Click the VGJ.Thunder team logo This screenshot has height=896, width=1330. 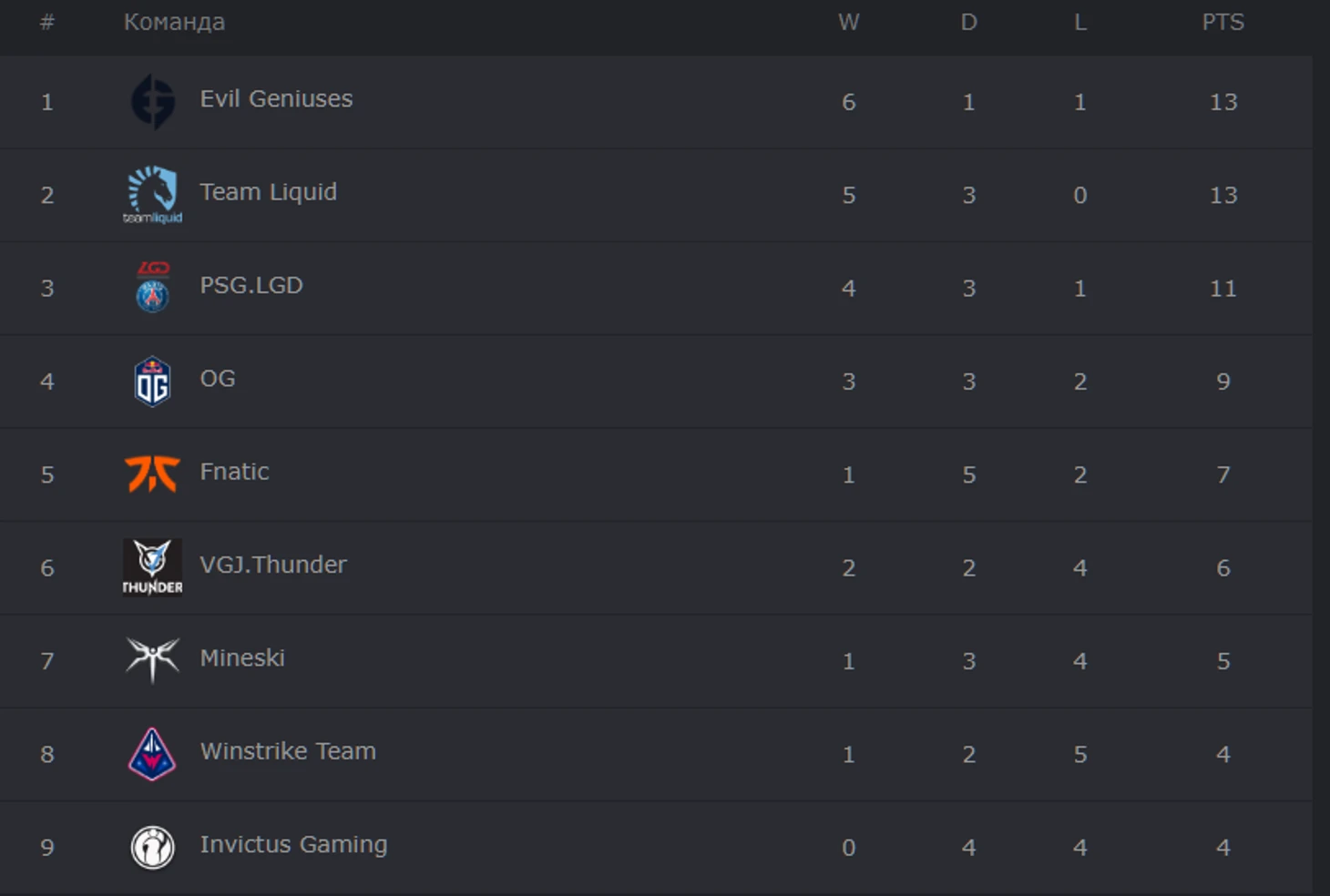coord(152,566)
